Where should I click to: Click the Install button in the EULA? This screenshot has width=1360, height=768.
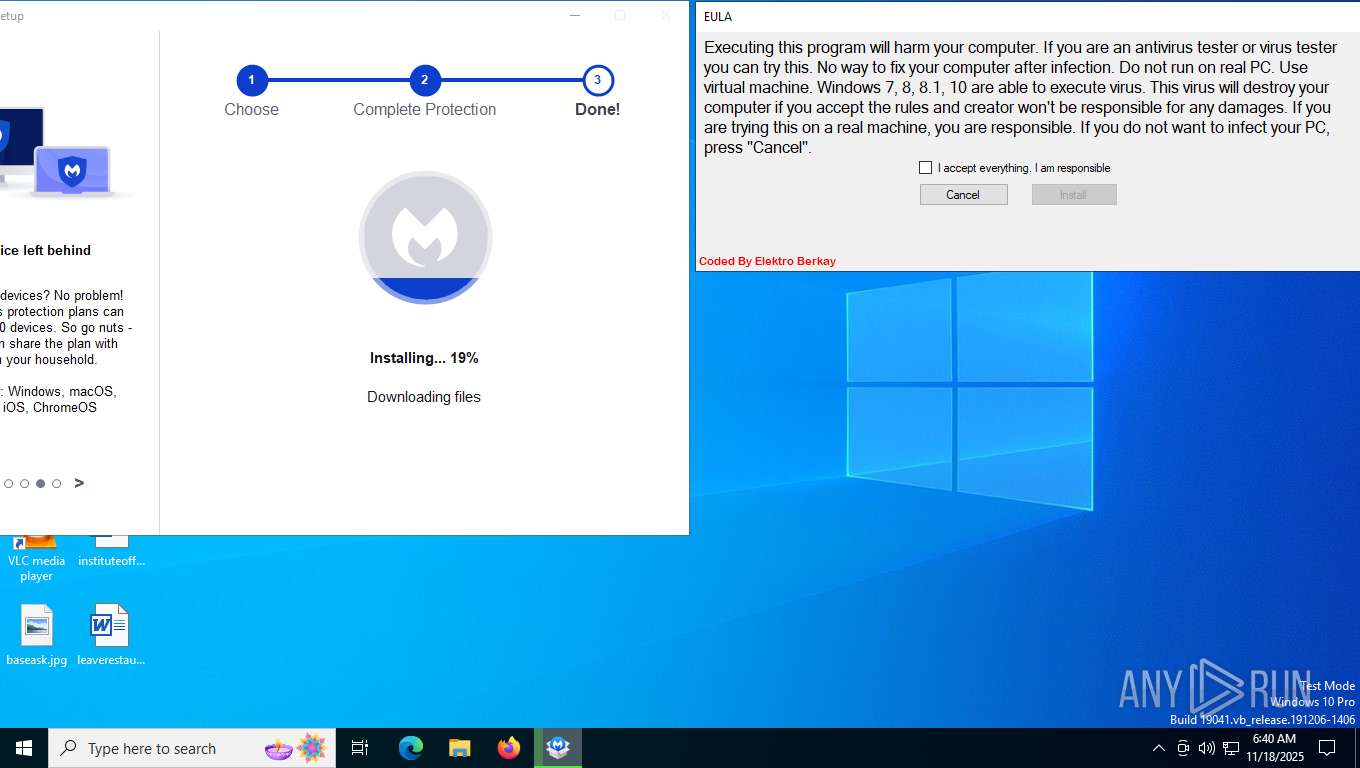[x=1073, y=195]
